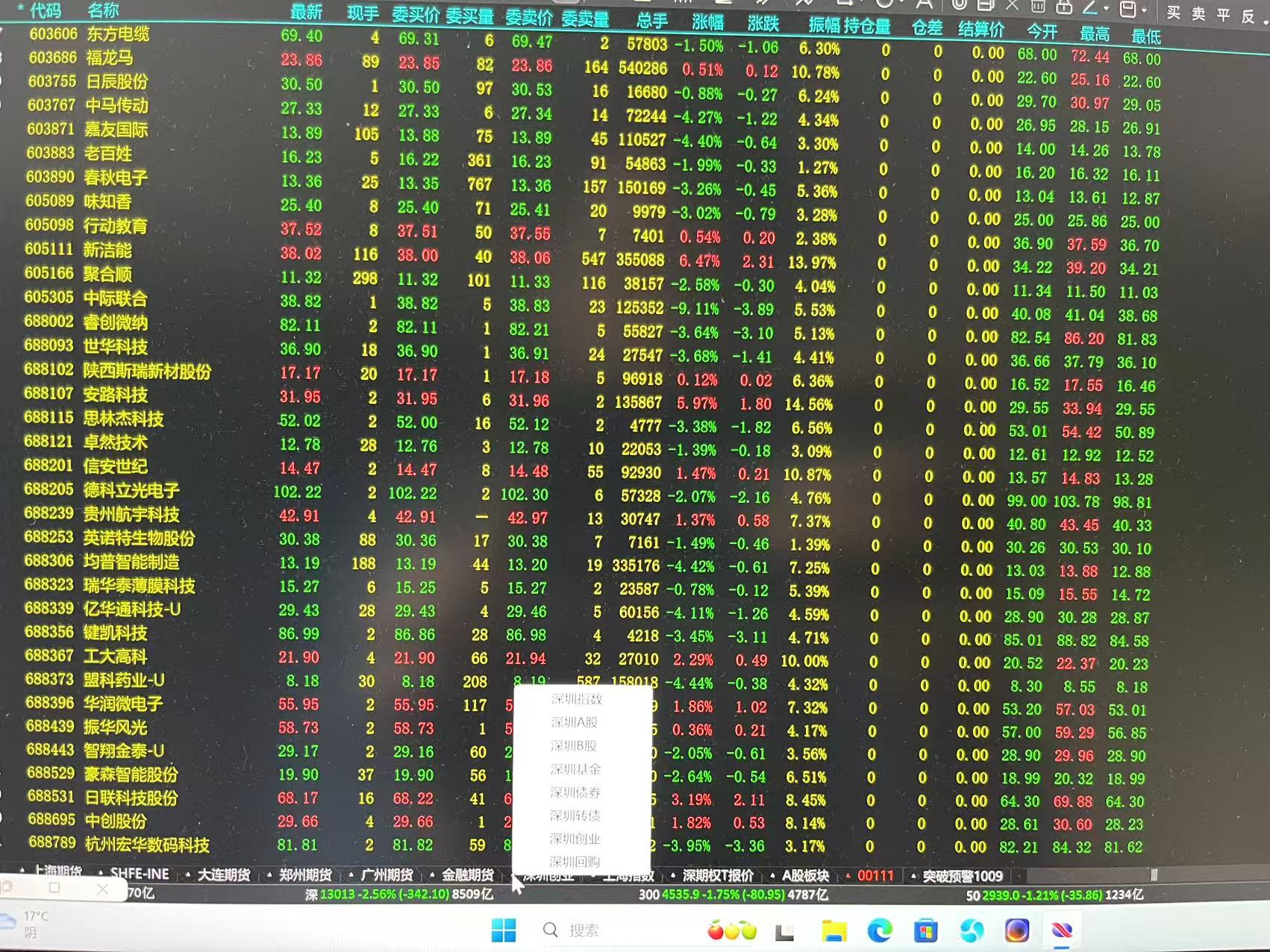Switch to the 金融期货 tab
Screen dimensions: 1270x952
point(468,874)
